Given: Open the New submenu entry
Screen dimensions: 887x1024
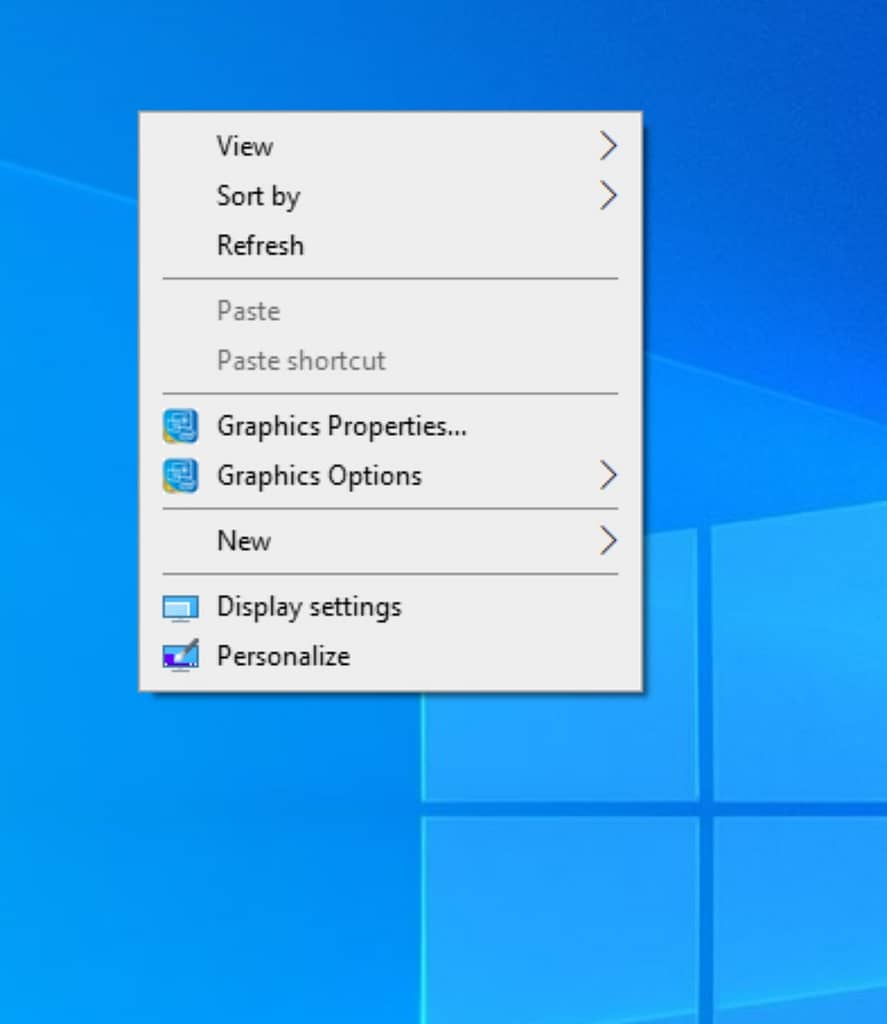Looking at the screenshot, I should pyautogui.click(x=391, y=541).
